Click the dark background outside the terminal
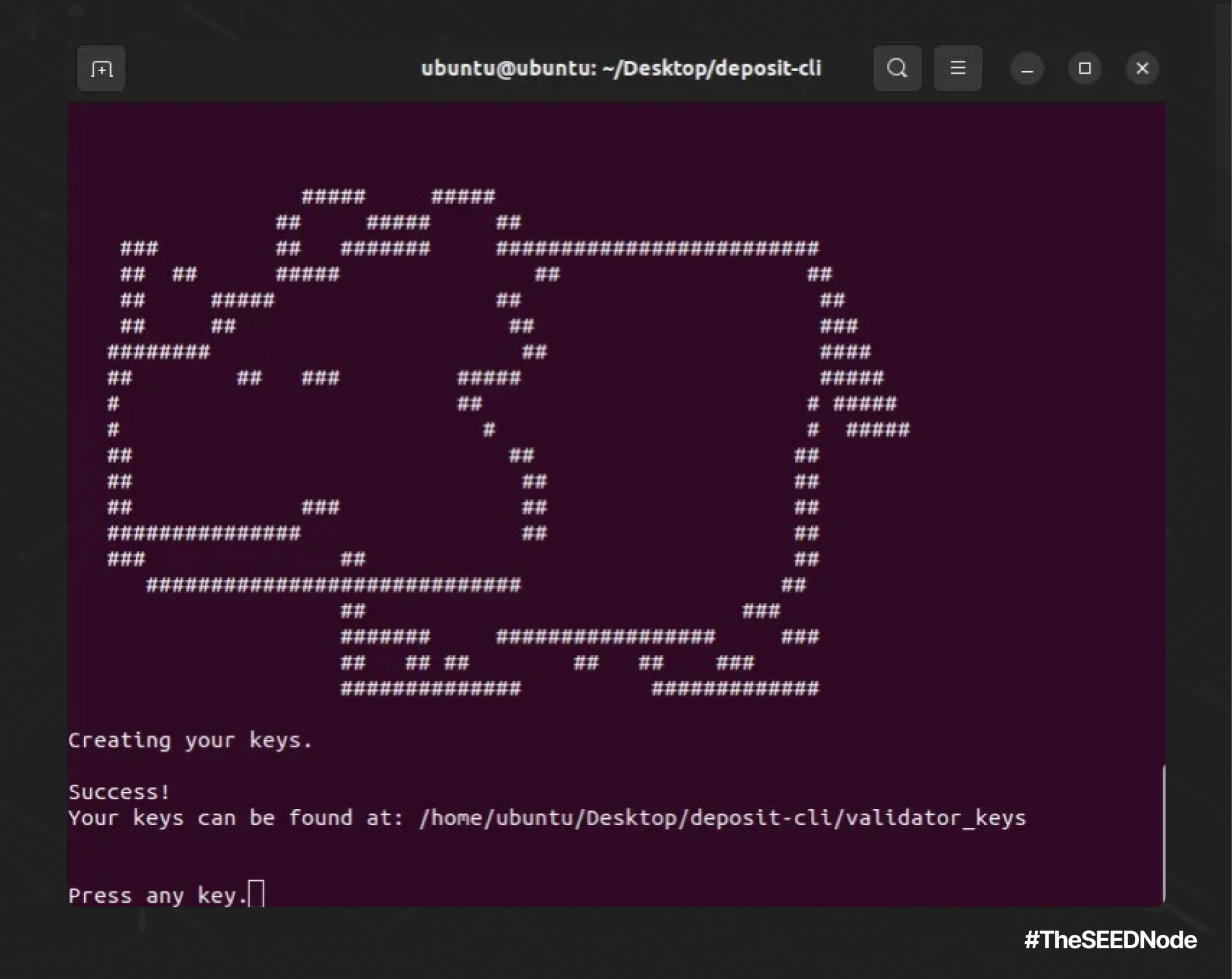The image size is (1232, 979). 615,945
